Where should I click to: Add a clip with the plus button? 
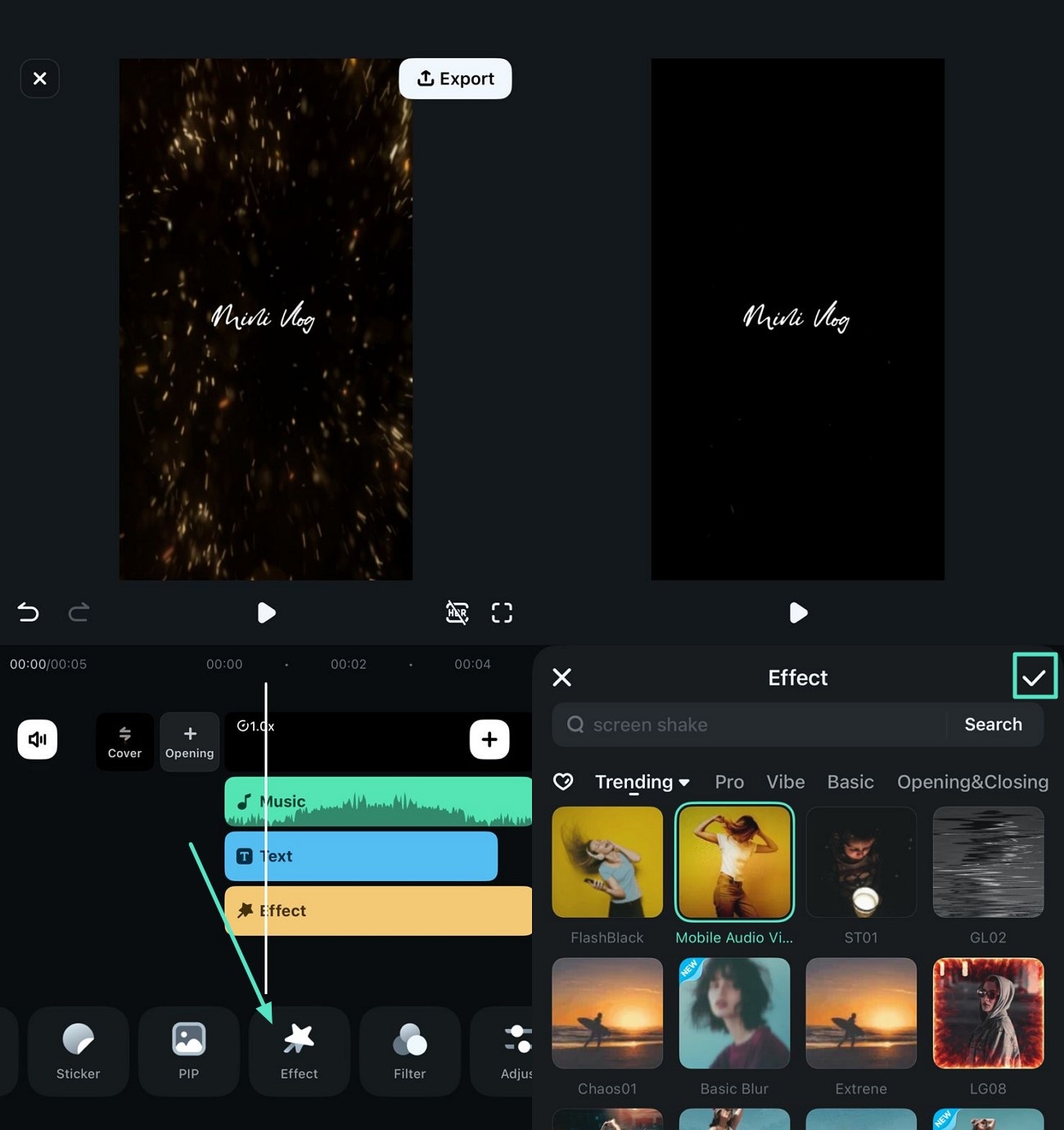[x=489, y=739]
